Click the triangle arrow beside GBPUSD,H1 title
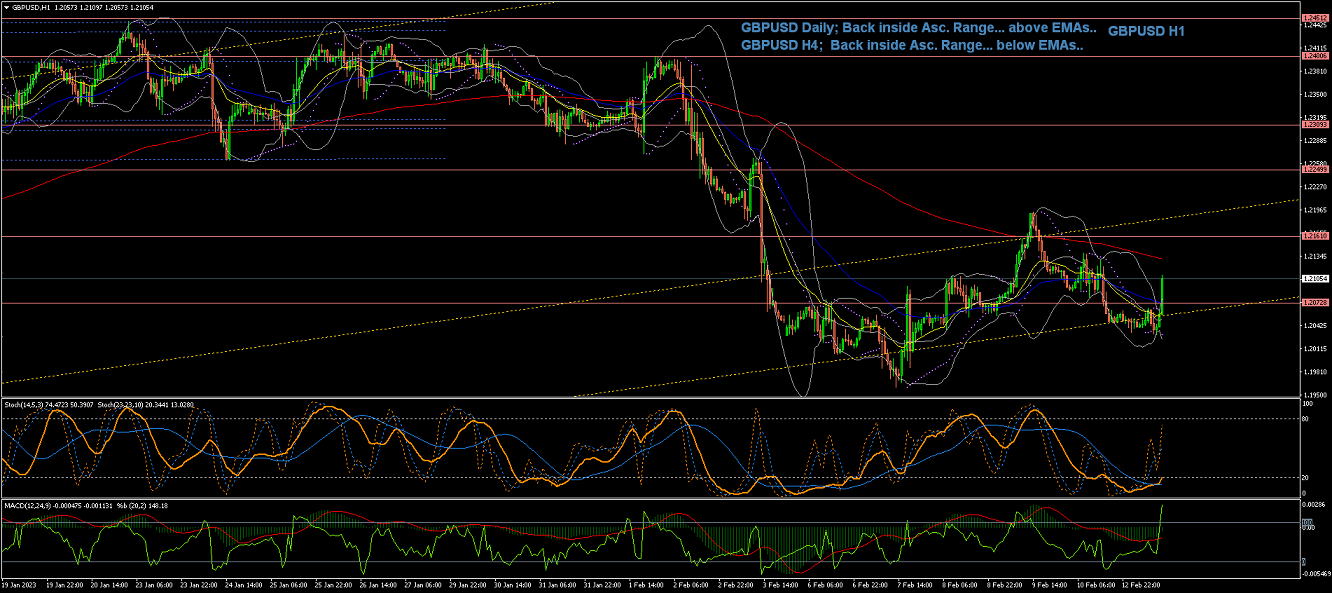The width and height of the screenshot is (1332, 593). click(x=6, y=7)
